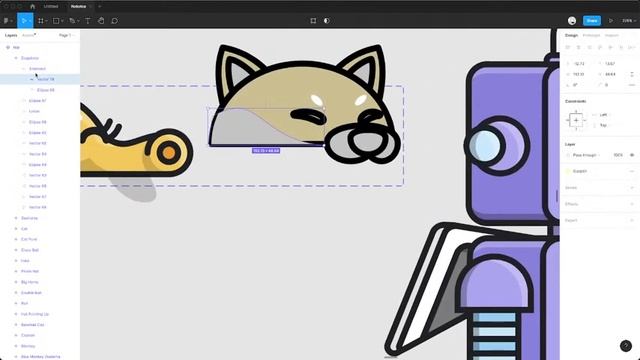
Task: Switch to the Design tab
Action: point(571,36)
